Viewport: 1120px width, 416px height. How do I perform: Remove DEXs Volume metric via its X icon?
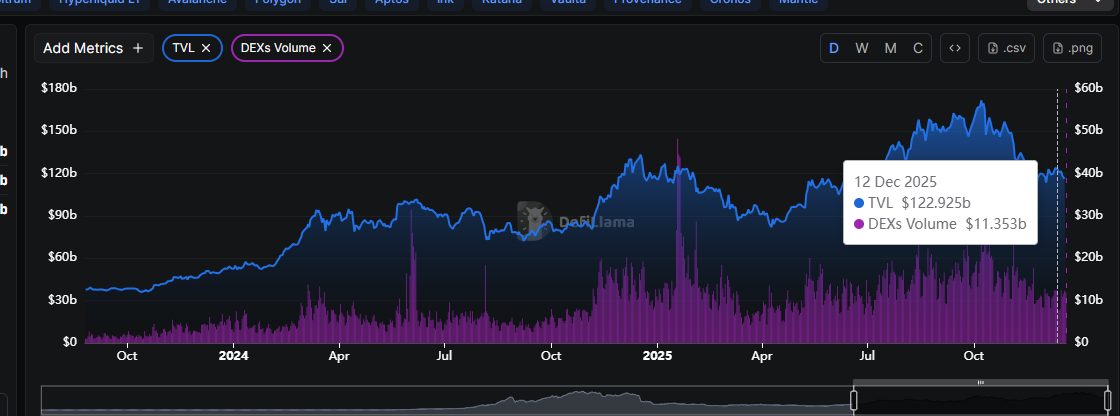[326, 48]
